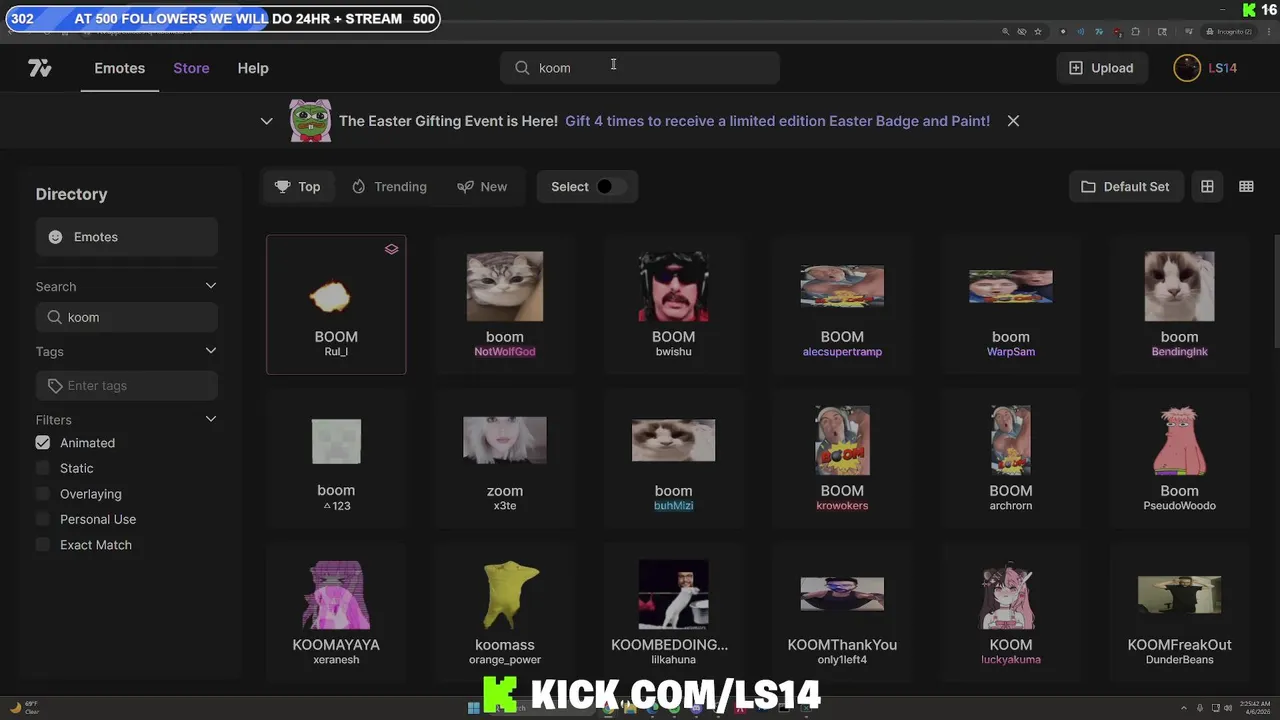
Task: Switch to compact grid view icon
Action: point(1246,187)
